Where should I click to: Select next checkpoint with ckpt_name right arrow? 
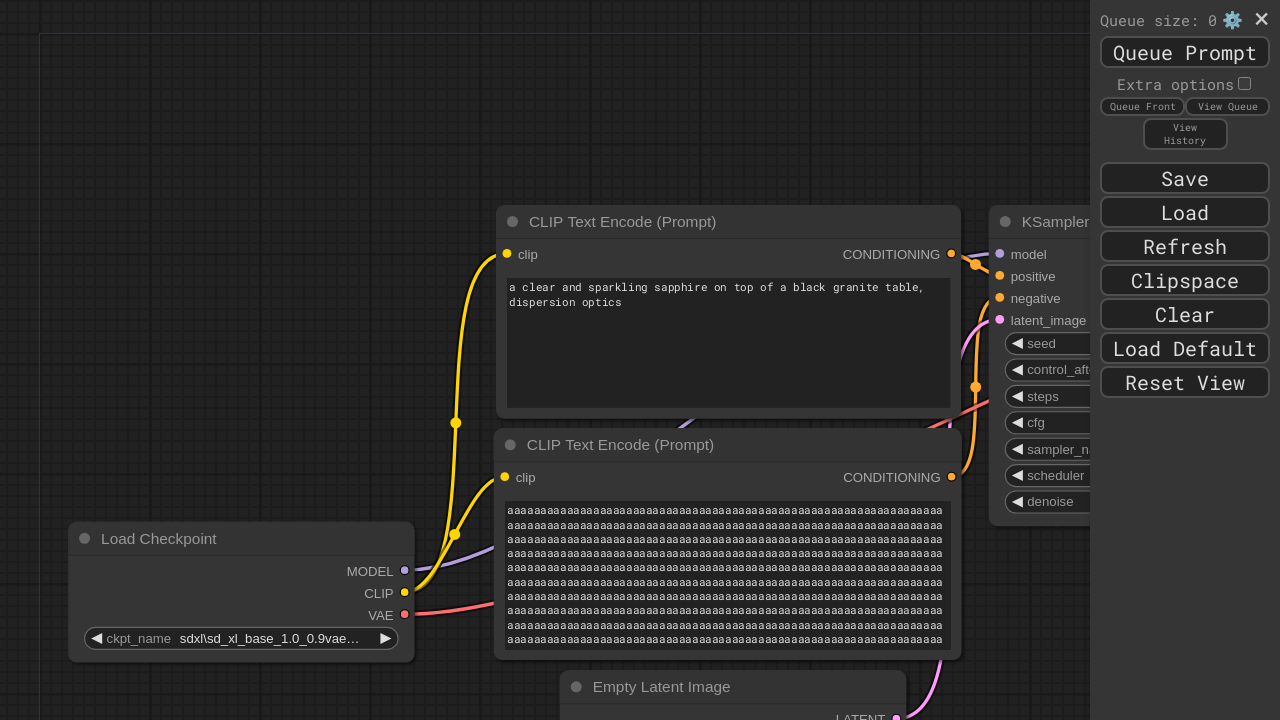(x=385, y=638)
